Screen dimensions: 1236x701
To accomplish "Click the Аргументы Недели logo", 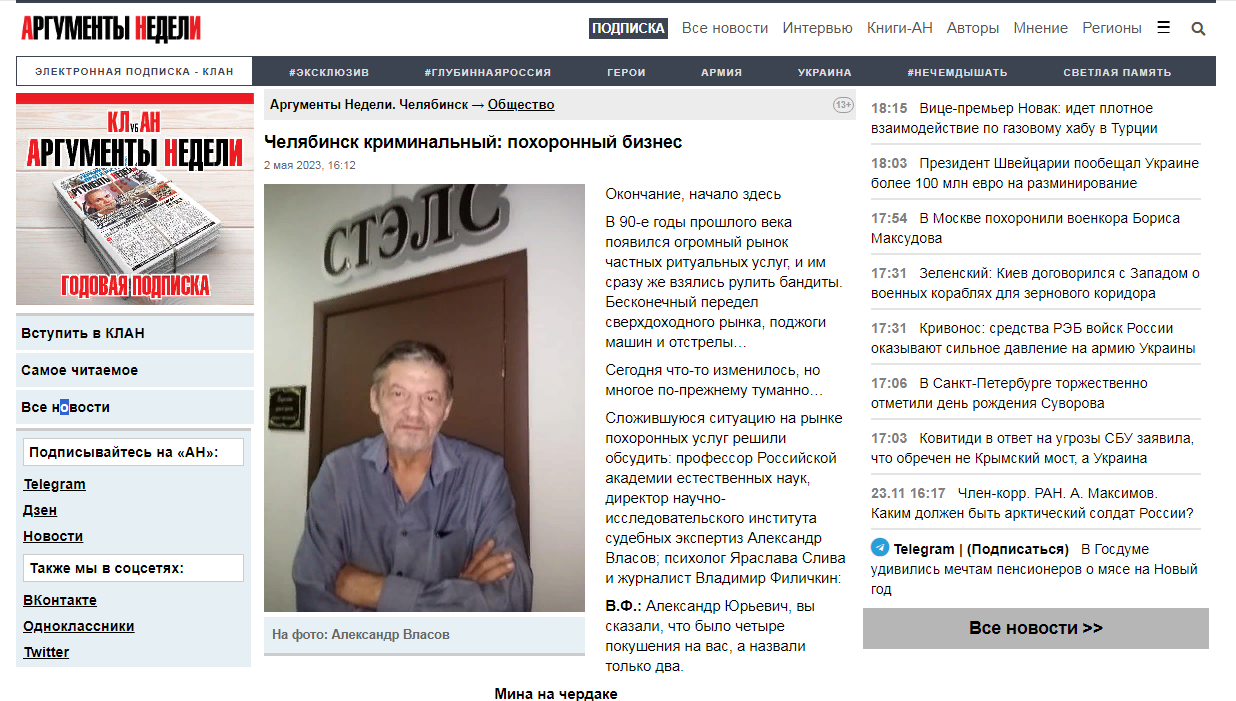I will point(111,29).
